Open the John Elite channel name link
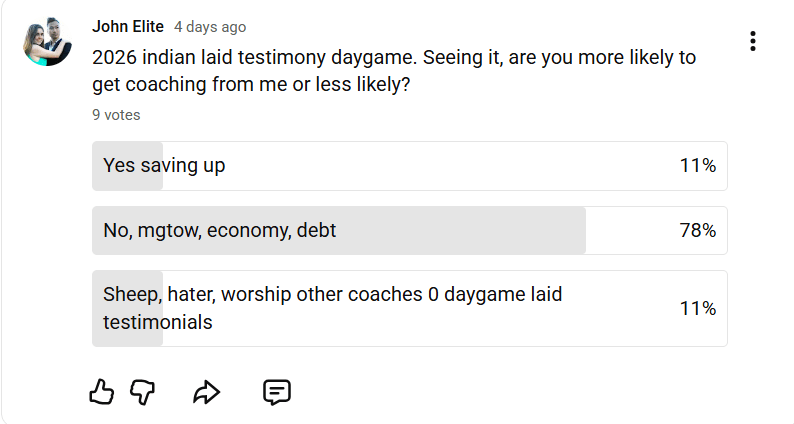The width and height of the screenshot is (794, 424). 128,27
